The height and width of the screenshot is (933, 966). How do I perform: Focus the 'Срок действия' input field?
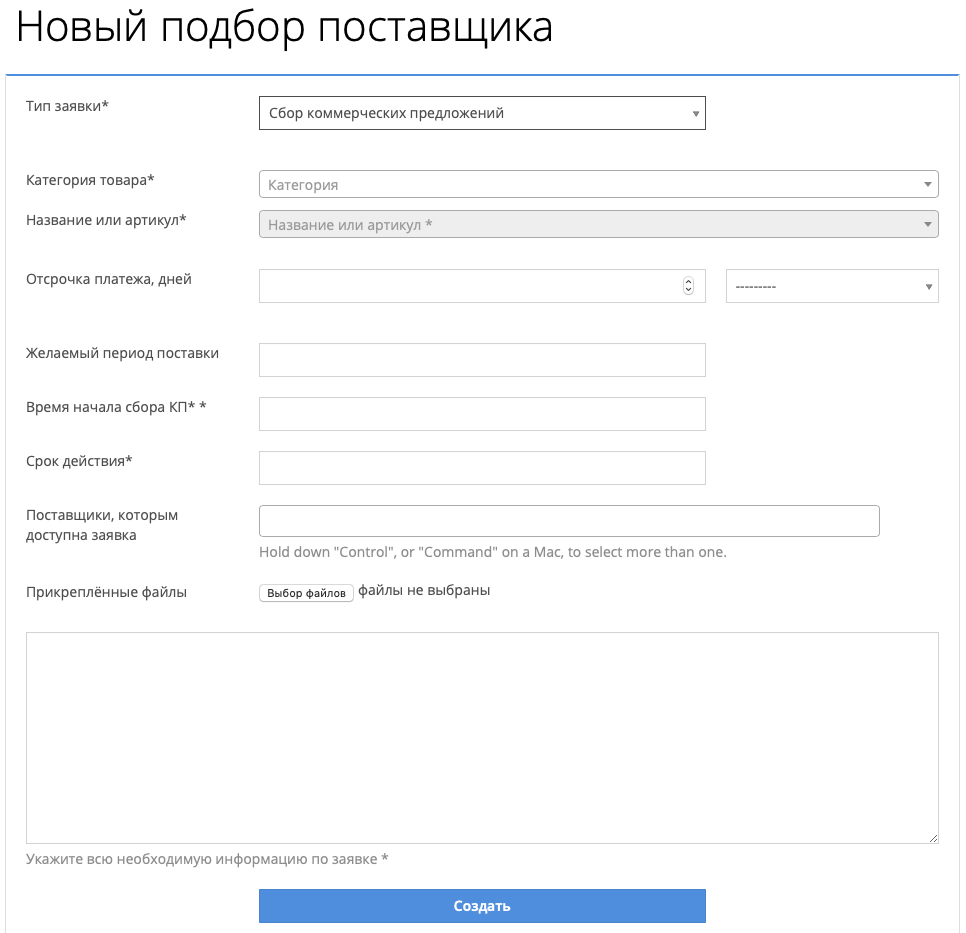[x=481, y=468]
